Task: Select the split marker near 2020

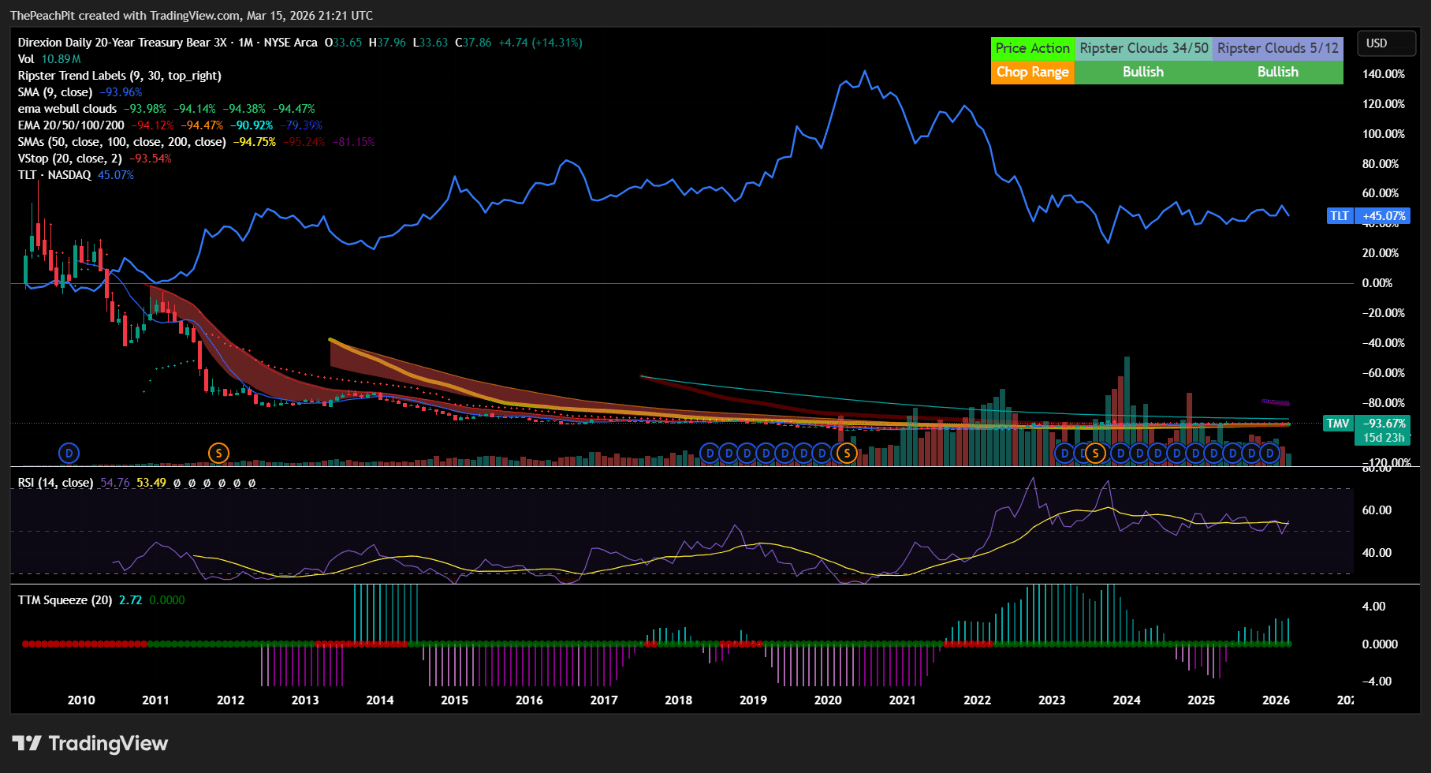Action: coord(846,453)
